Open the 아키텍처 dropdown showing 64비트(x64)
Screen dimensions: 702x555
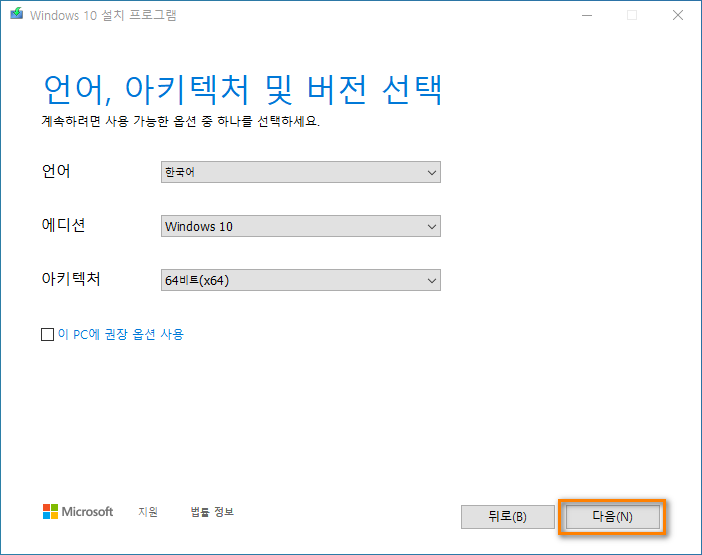pyautogui.click(x=301, y=280)
